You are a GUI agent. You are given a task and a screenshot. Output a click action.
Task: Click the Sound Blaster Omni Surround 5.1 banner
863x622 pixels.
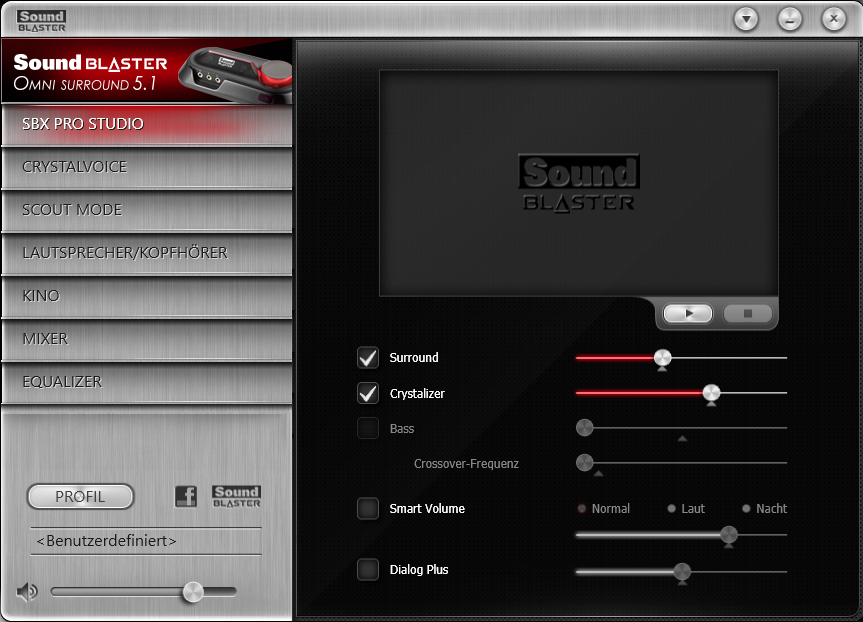(x=147, y=72)
